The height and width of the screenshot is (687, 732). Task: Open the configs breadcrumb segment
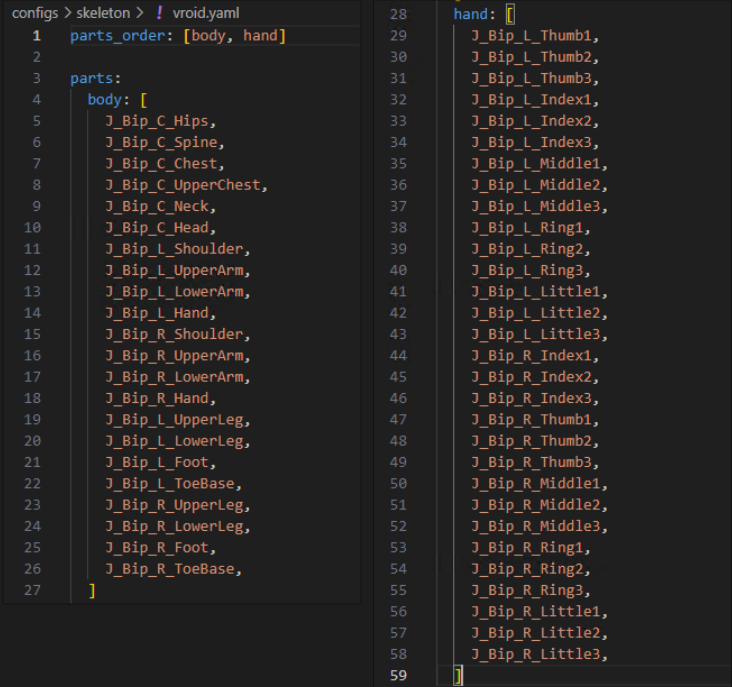pyautogui.click(x=35, y=13)
